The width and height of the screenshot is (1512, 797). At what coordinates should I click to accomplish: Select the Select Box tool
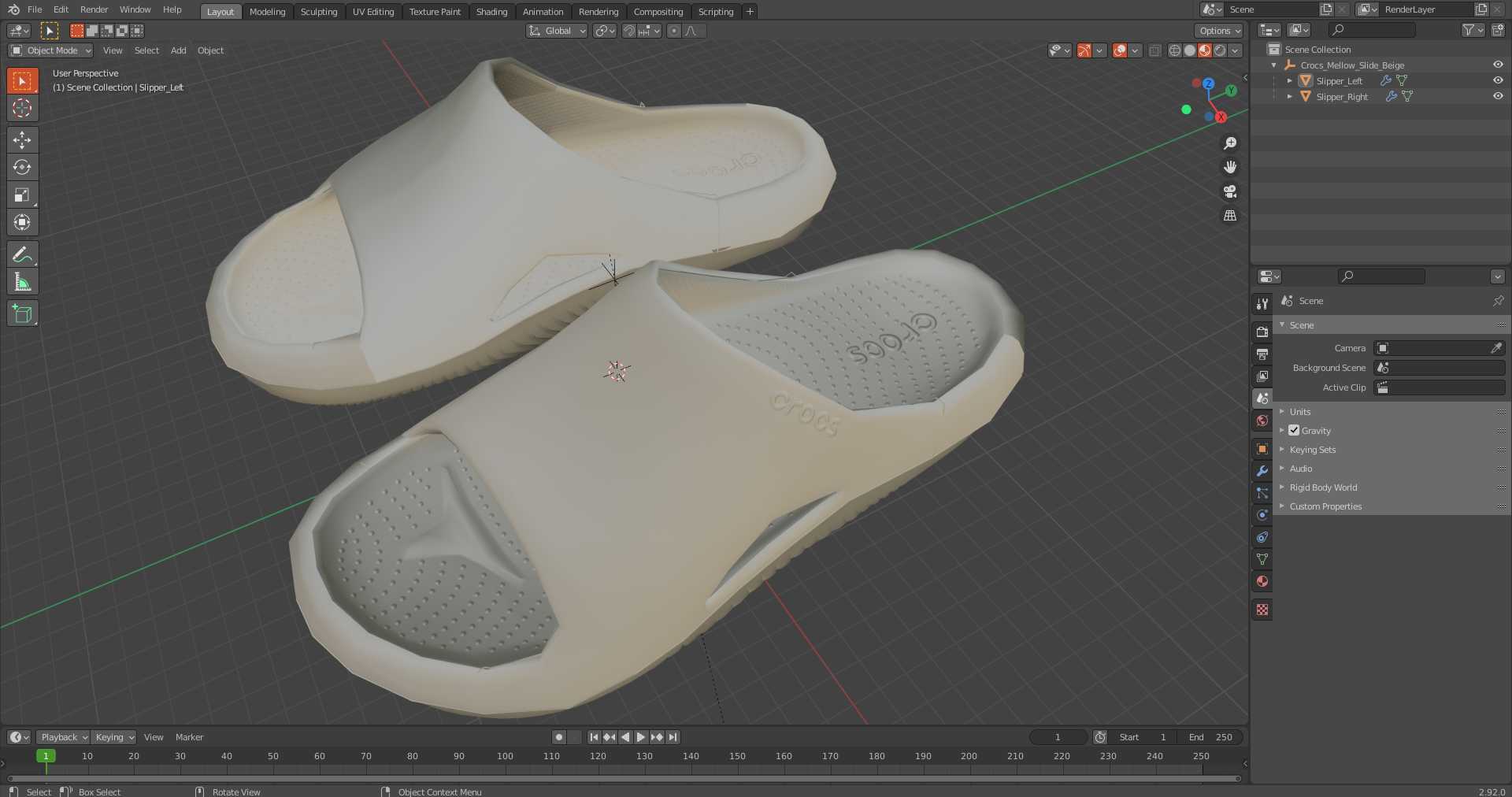click(x=22, y=80)
